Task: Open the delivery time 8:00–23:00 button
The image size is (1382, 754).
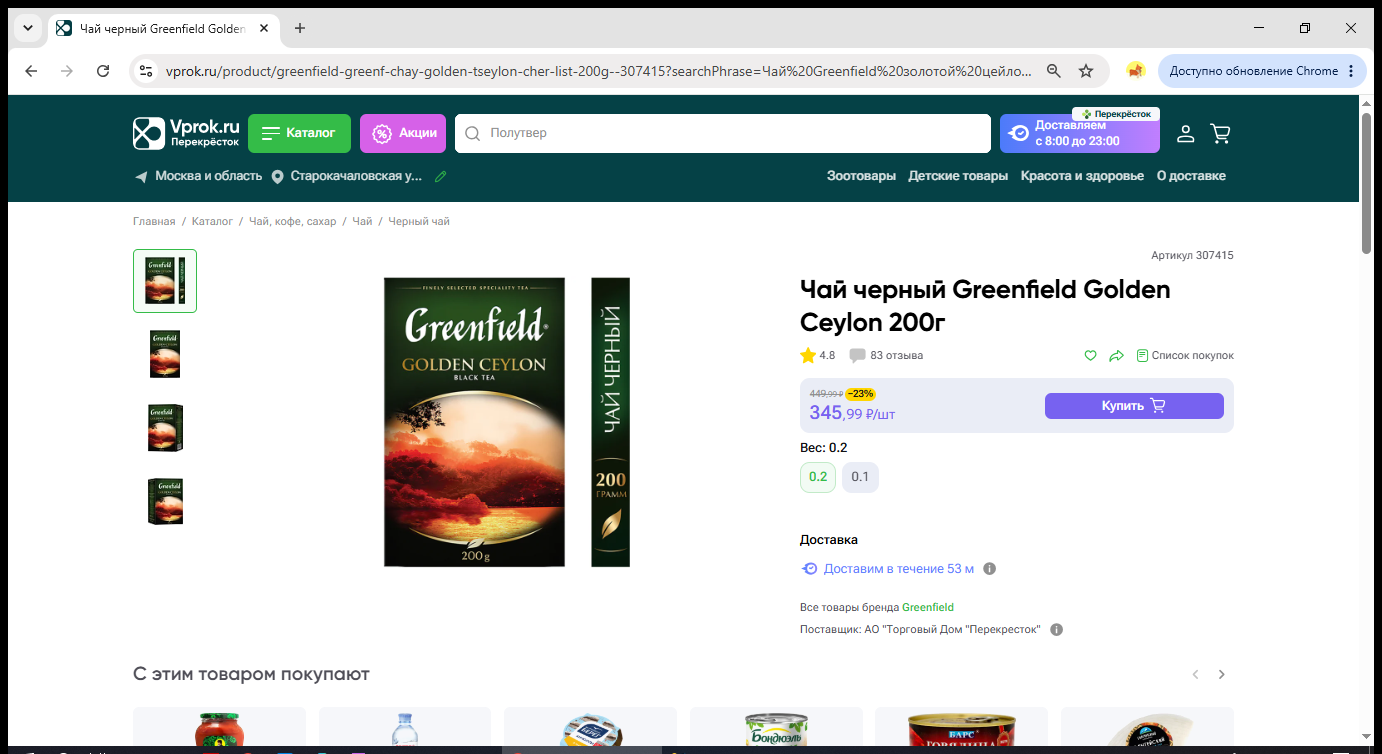Action: point(1080,133)
